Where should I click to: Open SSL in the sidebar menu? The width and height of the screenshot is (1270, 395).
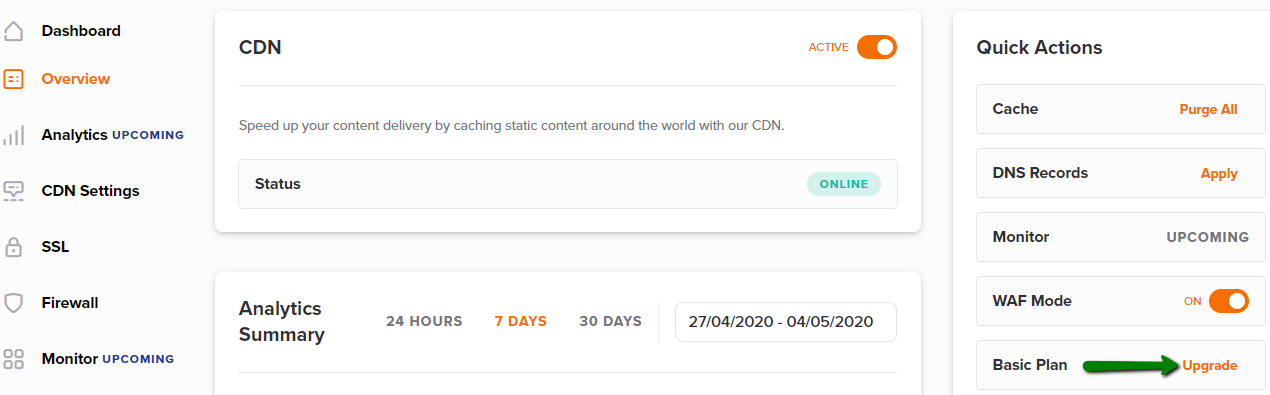[55, 247]
